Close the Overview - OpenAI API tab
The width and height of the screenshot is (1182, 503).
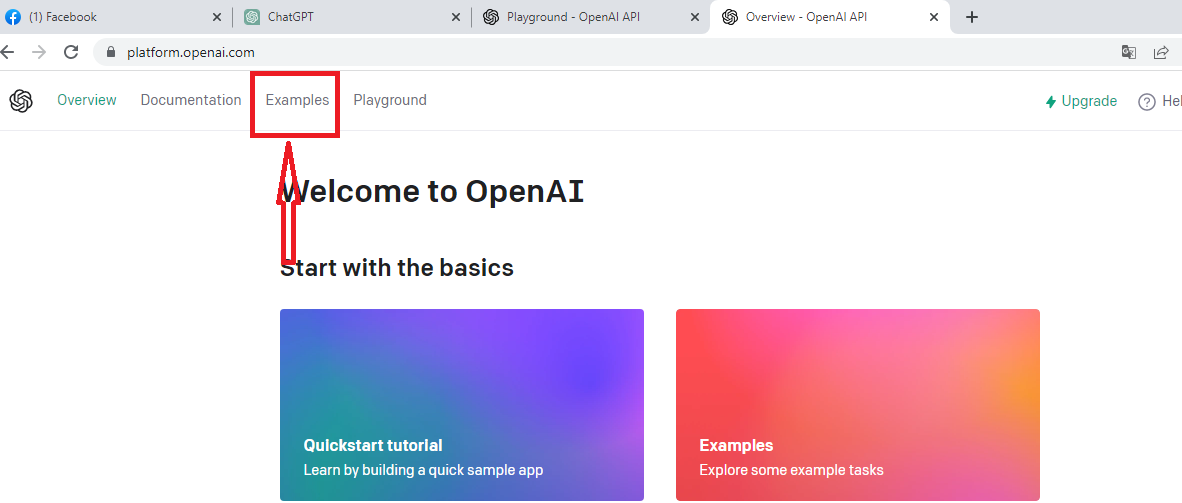(x=934, y=17)
